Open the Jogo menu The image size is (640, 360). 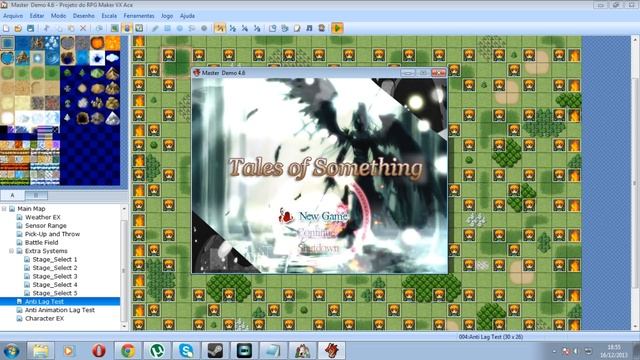tap(167, 16)
